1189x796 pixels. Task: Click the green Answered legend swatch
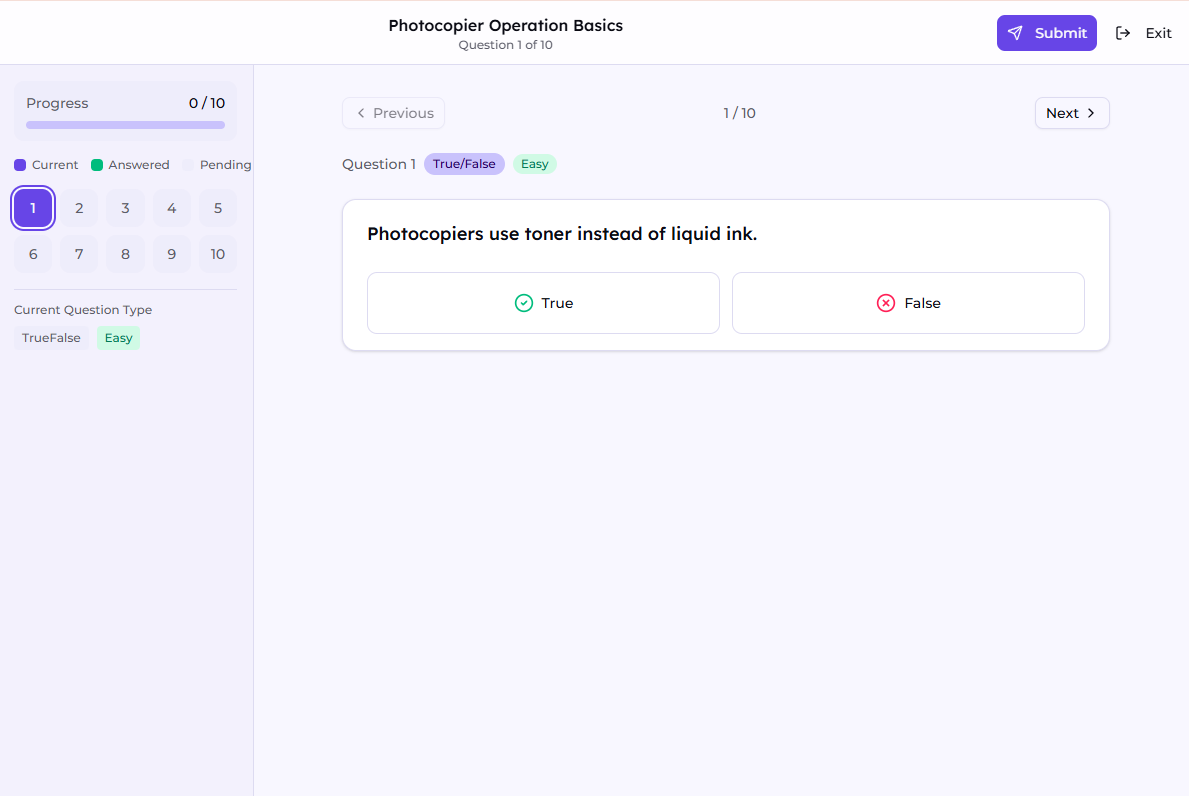click(97, 165)
